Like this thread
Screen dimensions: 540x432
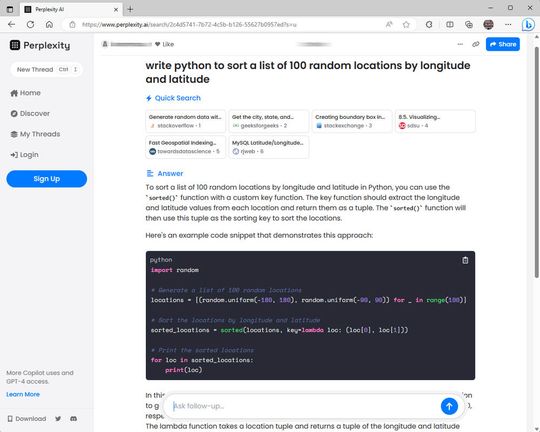point(164,44)
